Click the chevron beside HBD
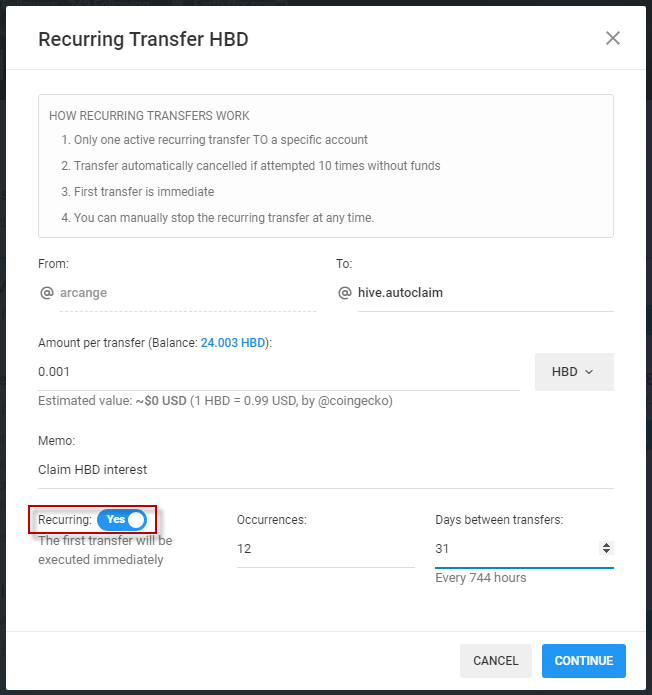The width and height of the screenshot is (652, 695). (x=589, y=372)
